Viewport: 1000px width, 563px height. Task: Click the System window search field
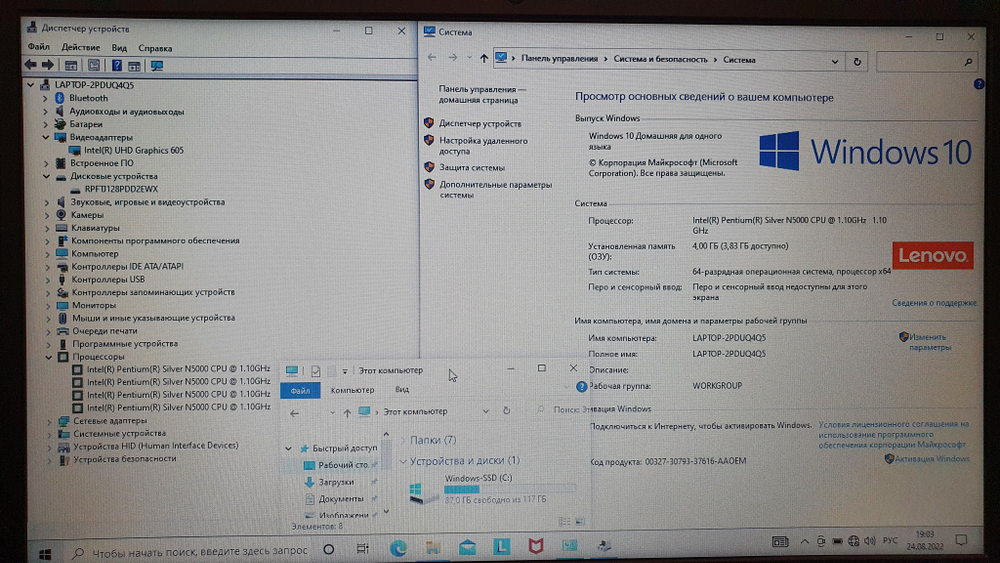click(x=926, y=61)
